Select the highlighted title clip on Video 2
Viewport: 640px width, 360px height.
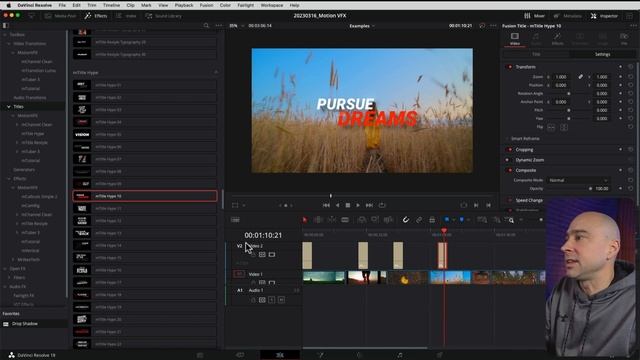click(x=442, y=256)
